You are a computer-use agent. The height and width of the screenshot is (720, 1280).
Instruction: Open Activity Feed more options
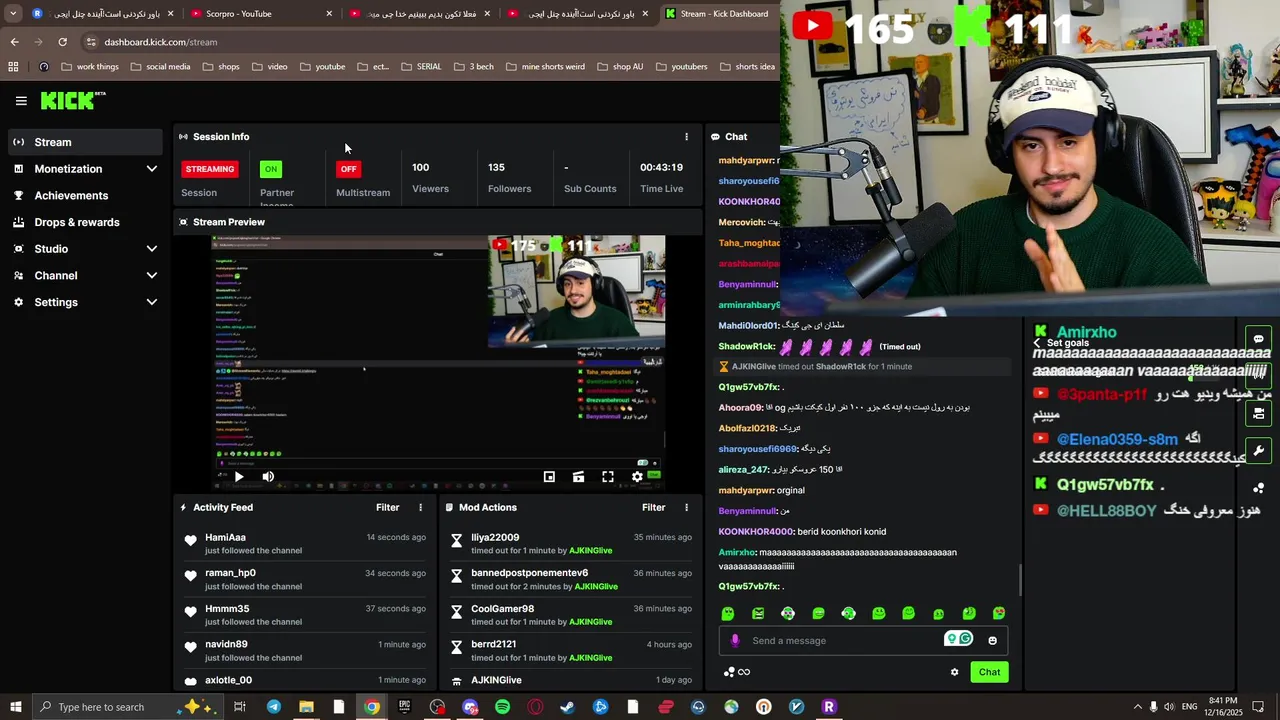click(420, 508)
